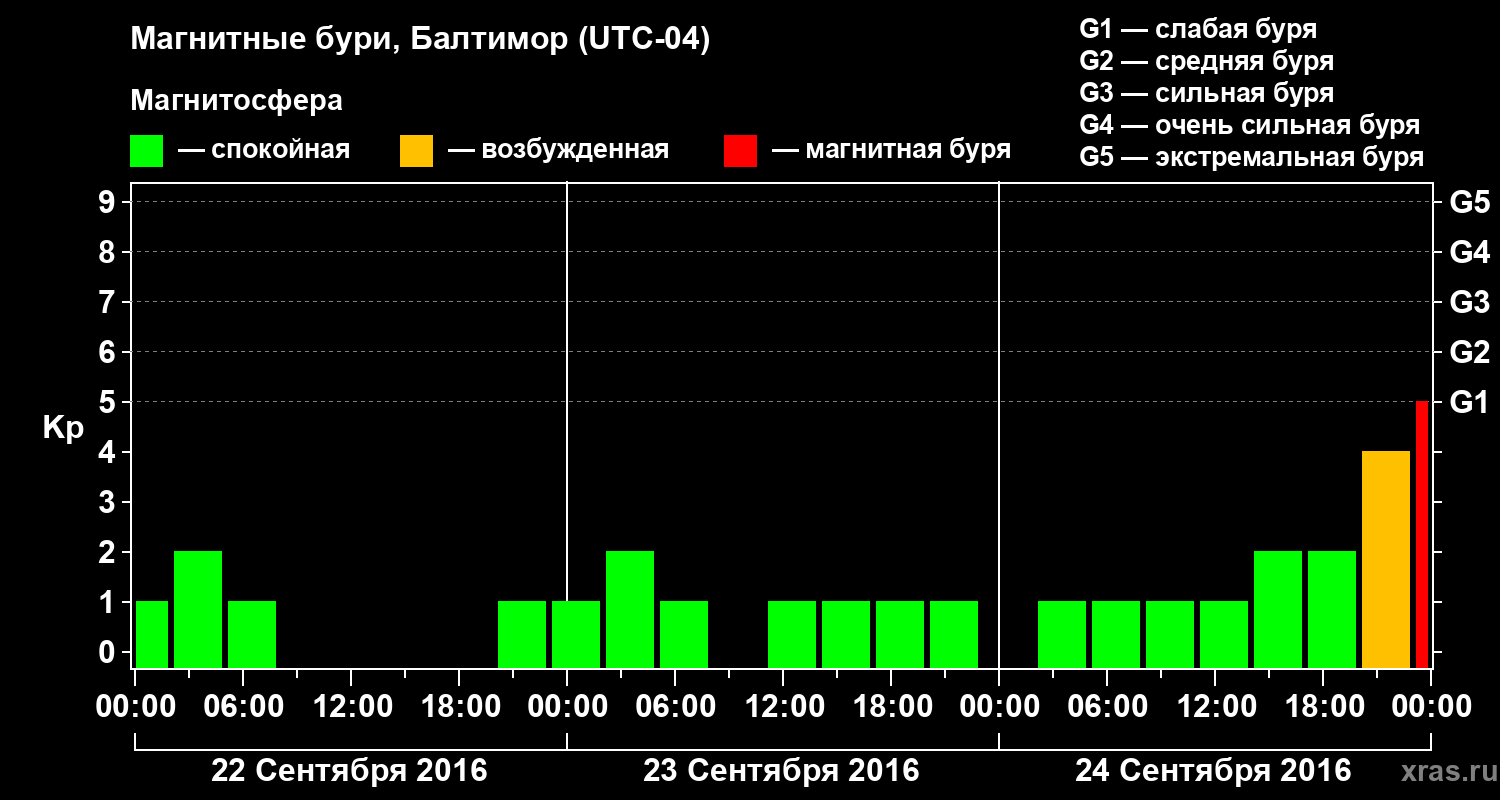Viewport: 1500px width, 800px height.
Task: Click the chart title 'Магнитные бури, Балтимор (UTC-04)'
Action: coord(420,41)
